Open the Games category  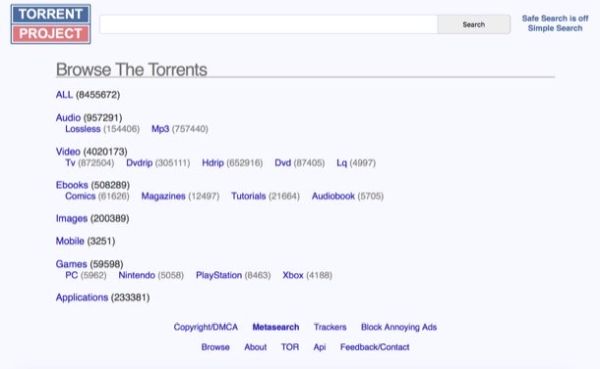(71, 264)
